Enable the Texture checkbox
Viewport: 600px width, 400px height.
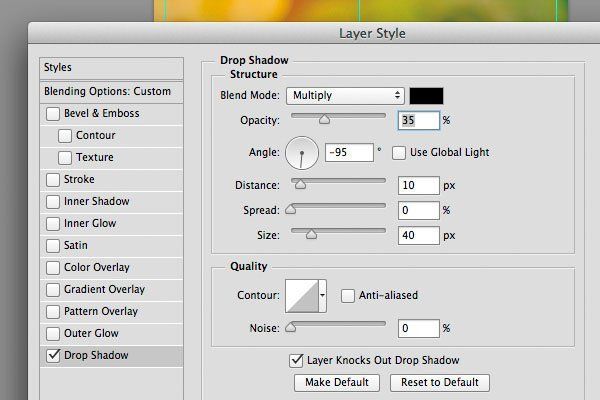coord(65,157)
